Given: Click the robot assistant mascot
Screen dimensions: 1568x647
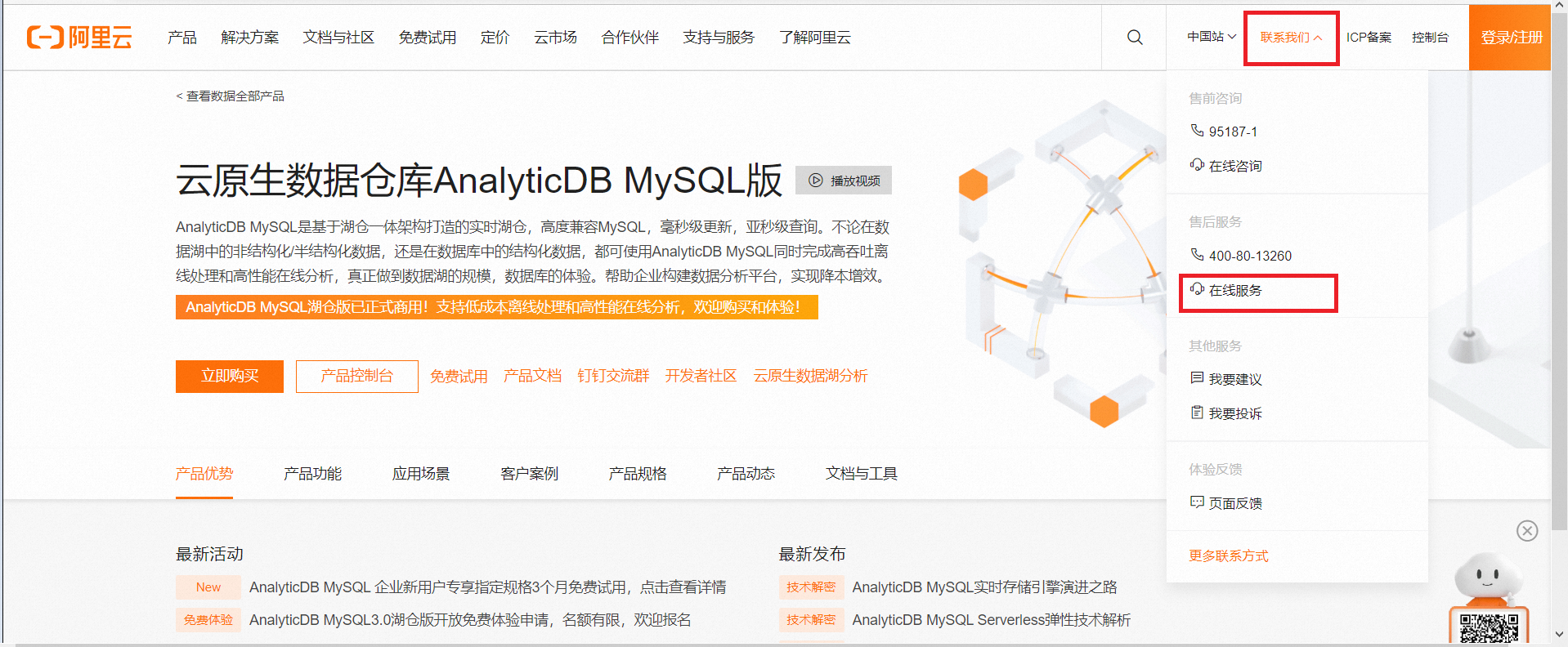Looking at the screenshot, I should (1487, 578).
